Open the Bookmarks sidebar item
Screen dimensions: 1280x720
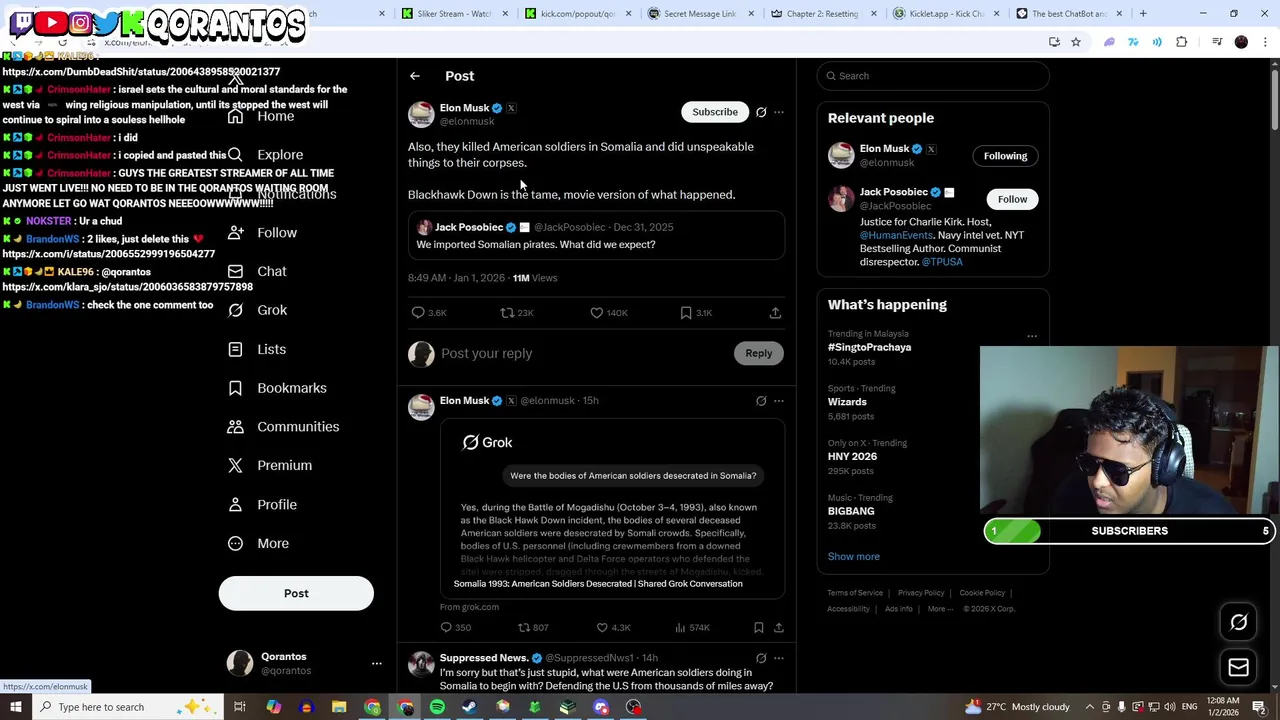click(277, 388)
